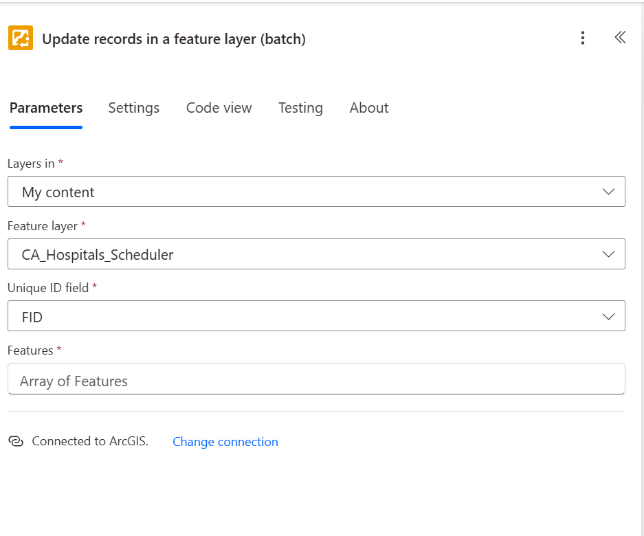Open the three-dot more options menu
The image size is (644, 536).
tap(582, 38)
